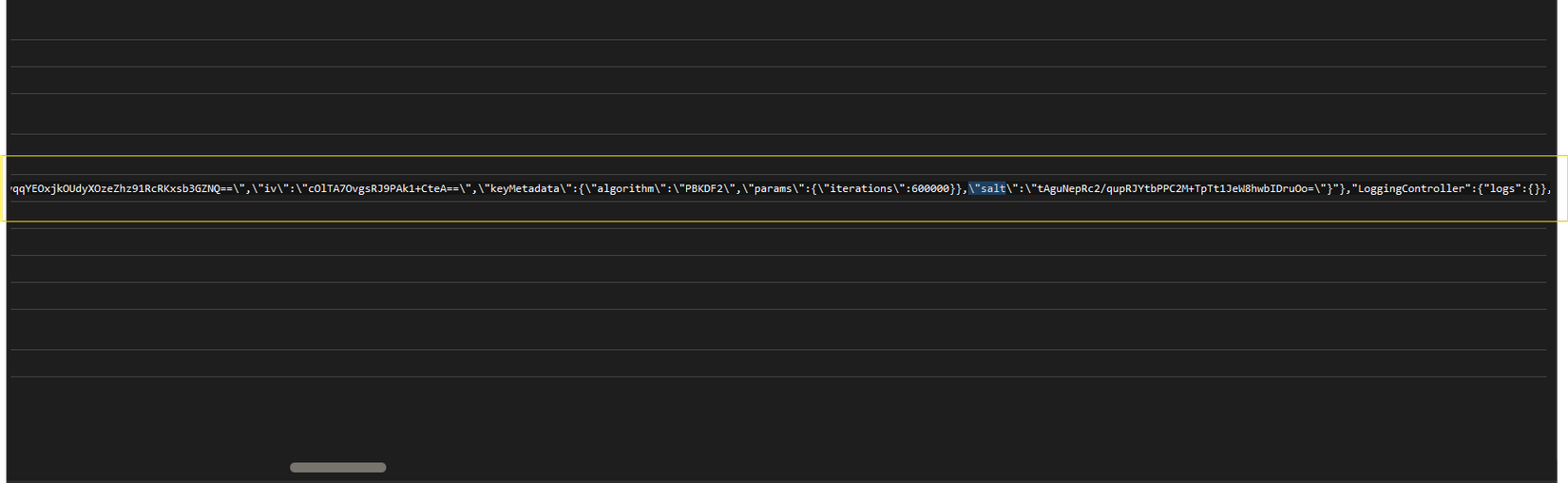Click the empty row just above the yellow-outlined row
The image size is (1568, 483).
pyautogui.click(x=760, y=145)
